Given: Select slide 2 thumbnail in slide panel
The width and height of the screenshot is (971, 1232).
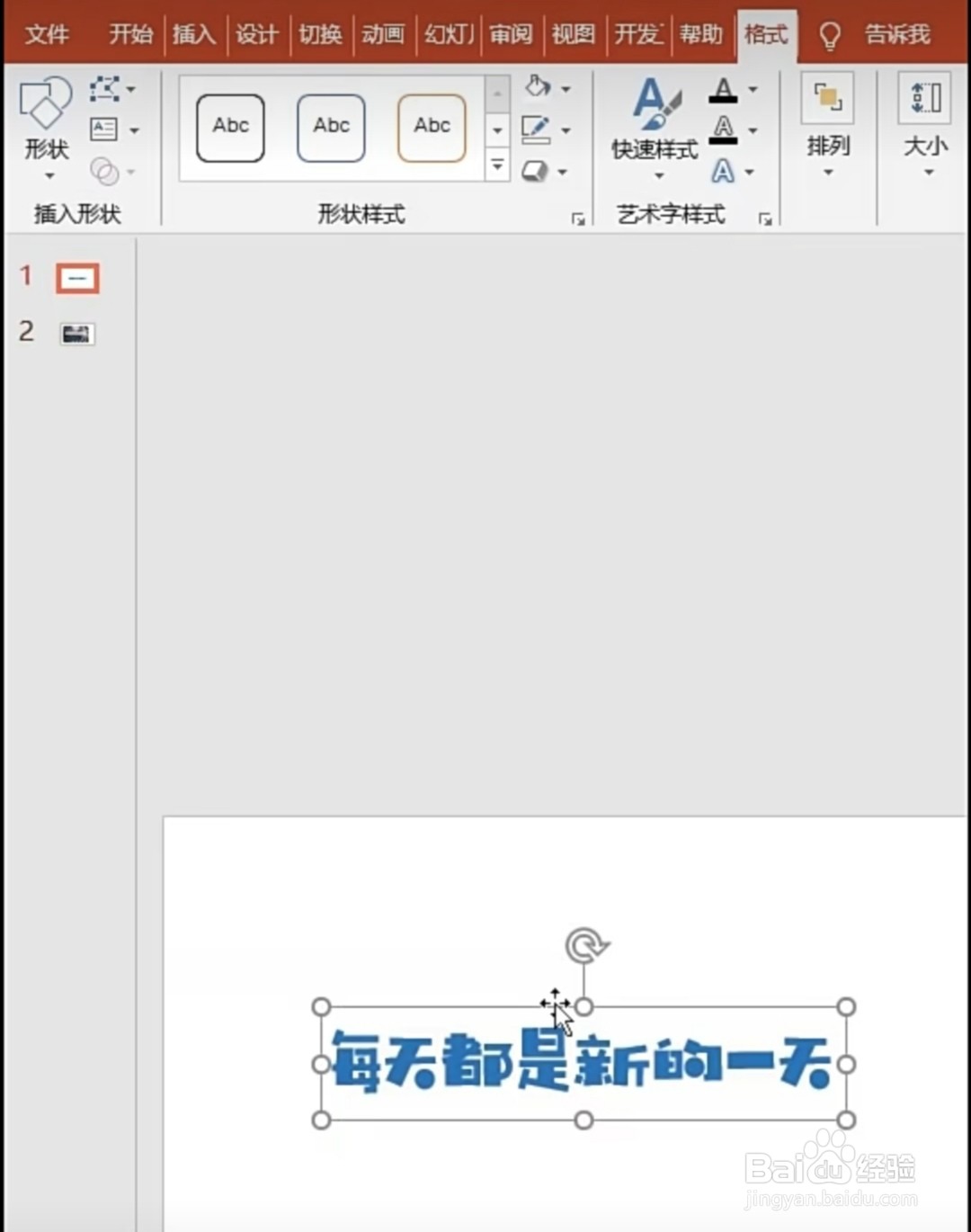Looking at the screenshot, I should click(x=76, y=333).
